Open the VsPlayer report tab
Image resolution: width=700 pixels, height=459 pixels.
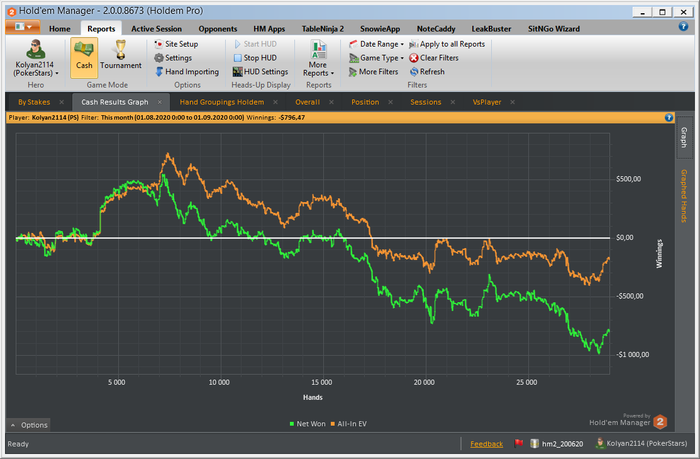click(487, 102)
